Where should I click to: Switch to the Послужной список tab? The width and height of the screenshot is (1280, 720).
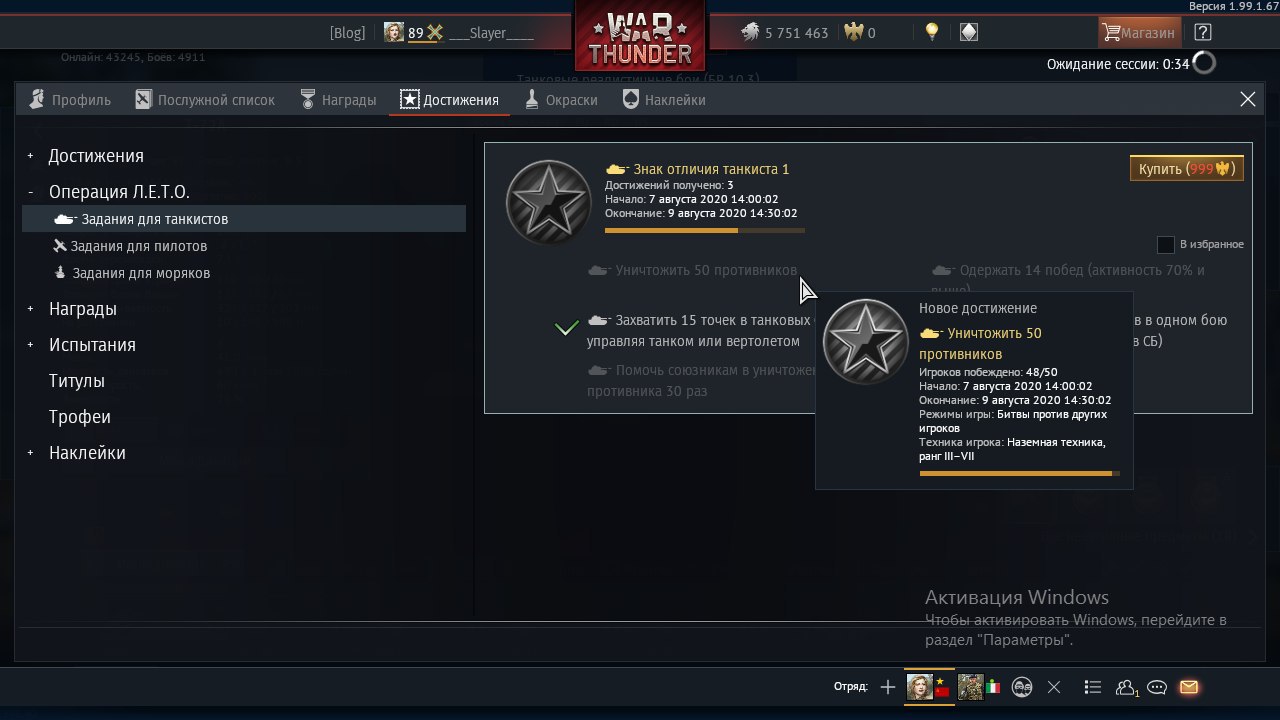(205, 100)
